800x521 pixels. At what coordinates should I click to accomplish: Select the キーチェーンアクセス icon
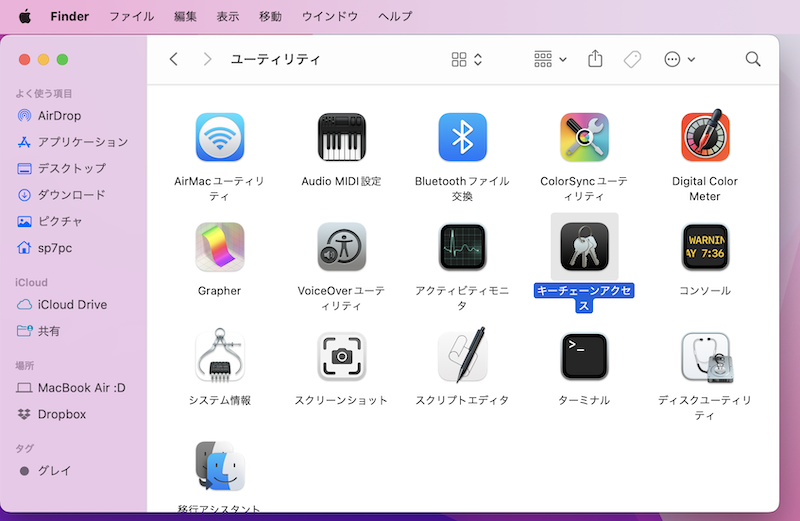[x=584, y=246]
